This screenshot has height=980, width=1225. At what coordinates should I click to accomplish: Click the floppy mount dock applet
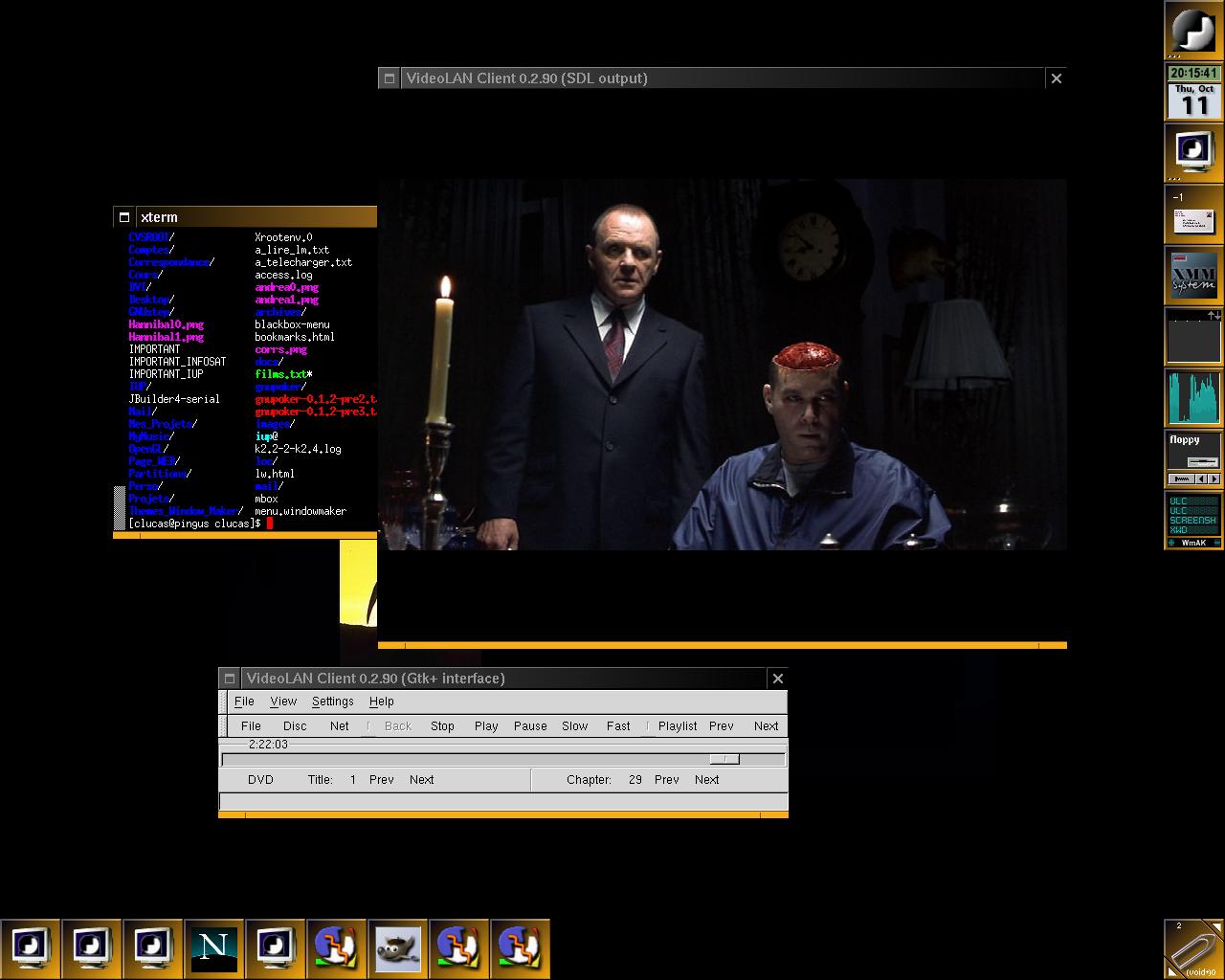(x=1193, y=458)
